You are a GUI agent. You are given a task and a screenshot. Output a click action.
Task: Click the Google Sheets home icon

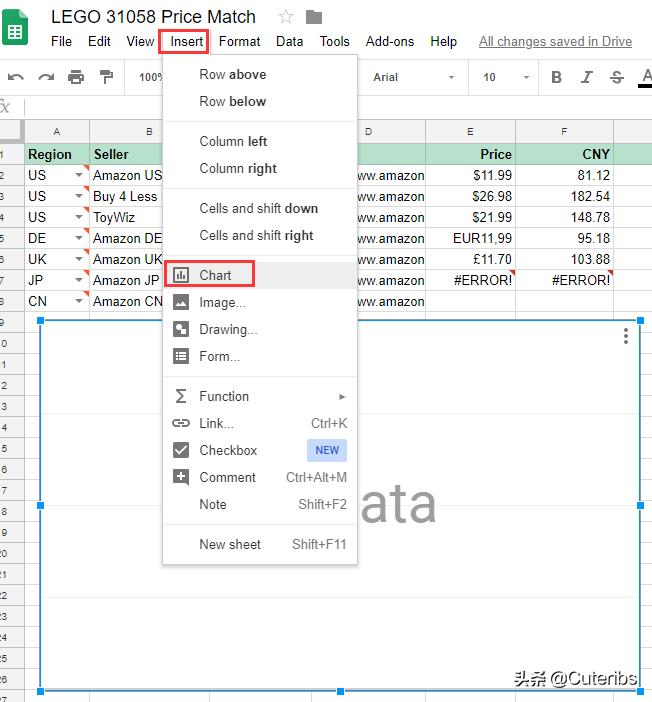coord(15,28)
